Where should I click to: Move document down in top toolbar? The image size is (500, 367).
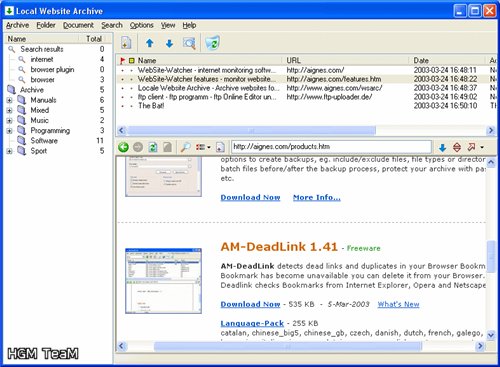pos(169,43)
